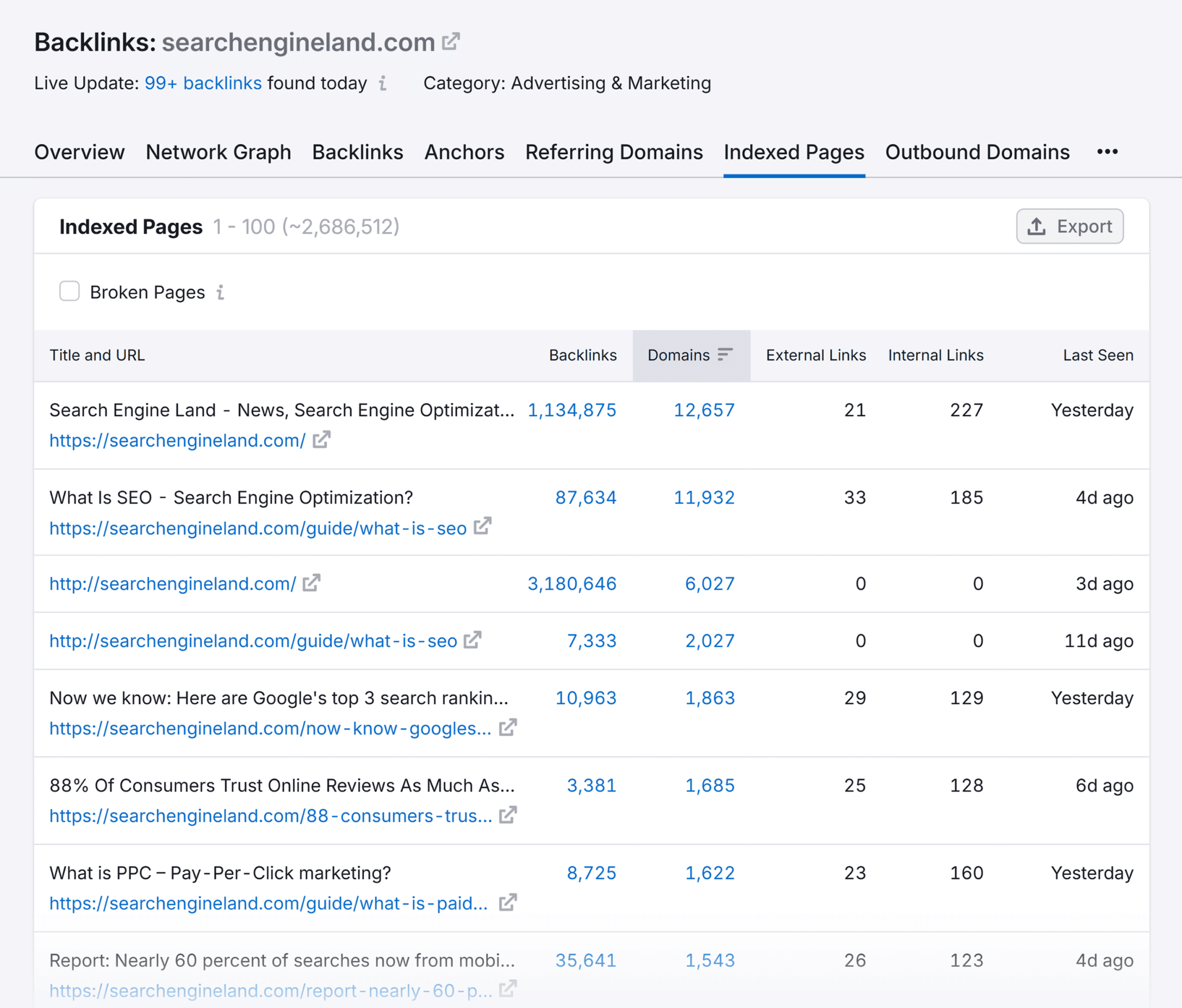Open external icon for now-know-googles URL
The height and width of the screenshot is (1008, 1182).
tap(508, 727)
